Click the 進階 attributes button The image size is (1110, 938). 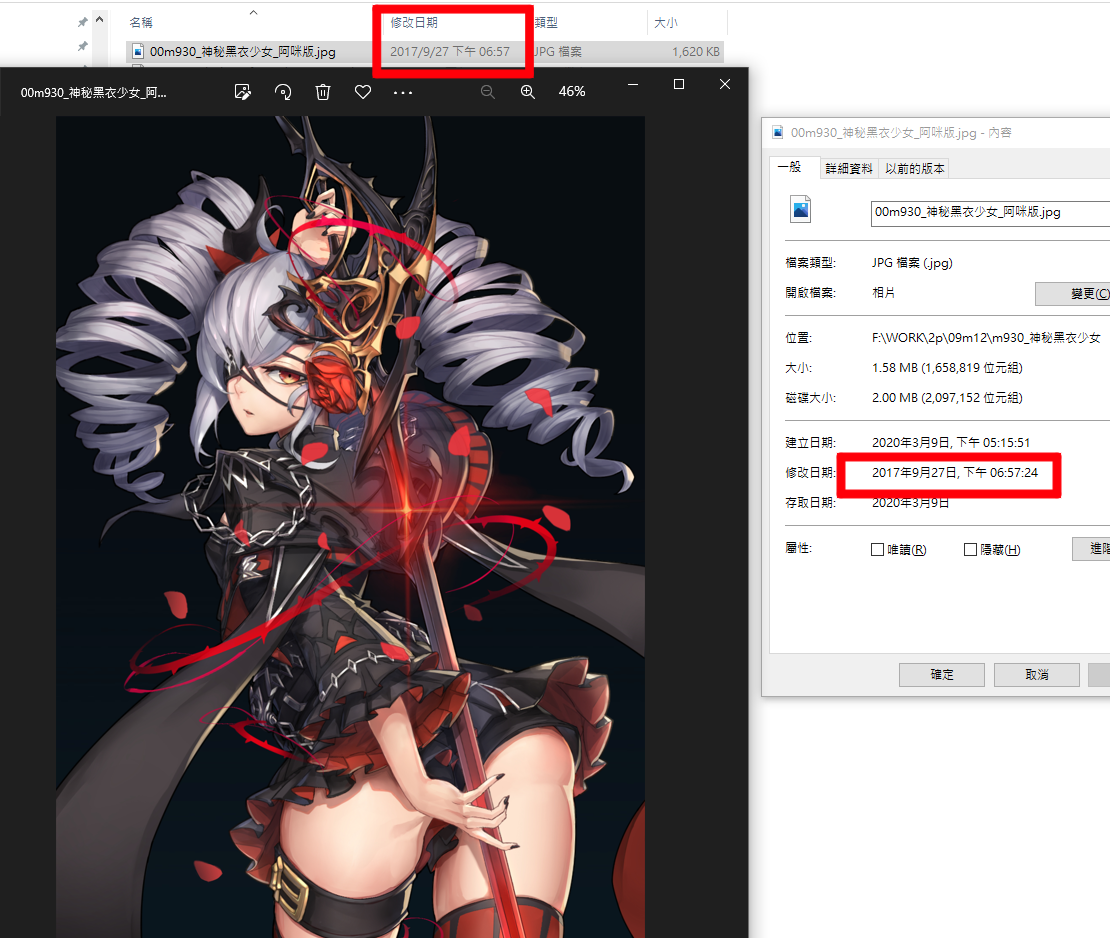pos(1091,549)
